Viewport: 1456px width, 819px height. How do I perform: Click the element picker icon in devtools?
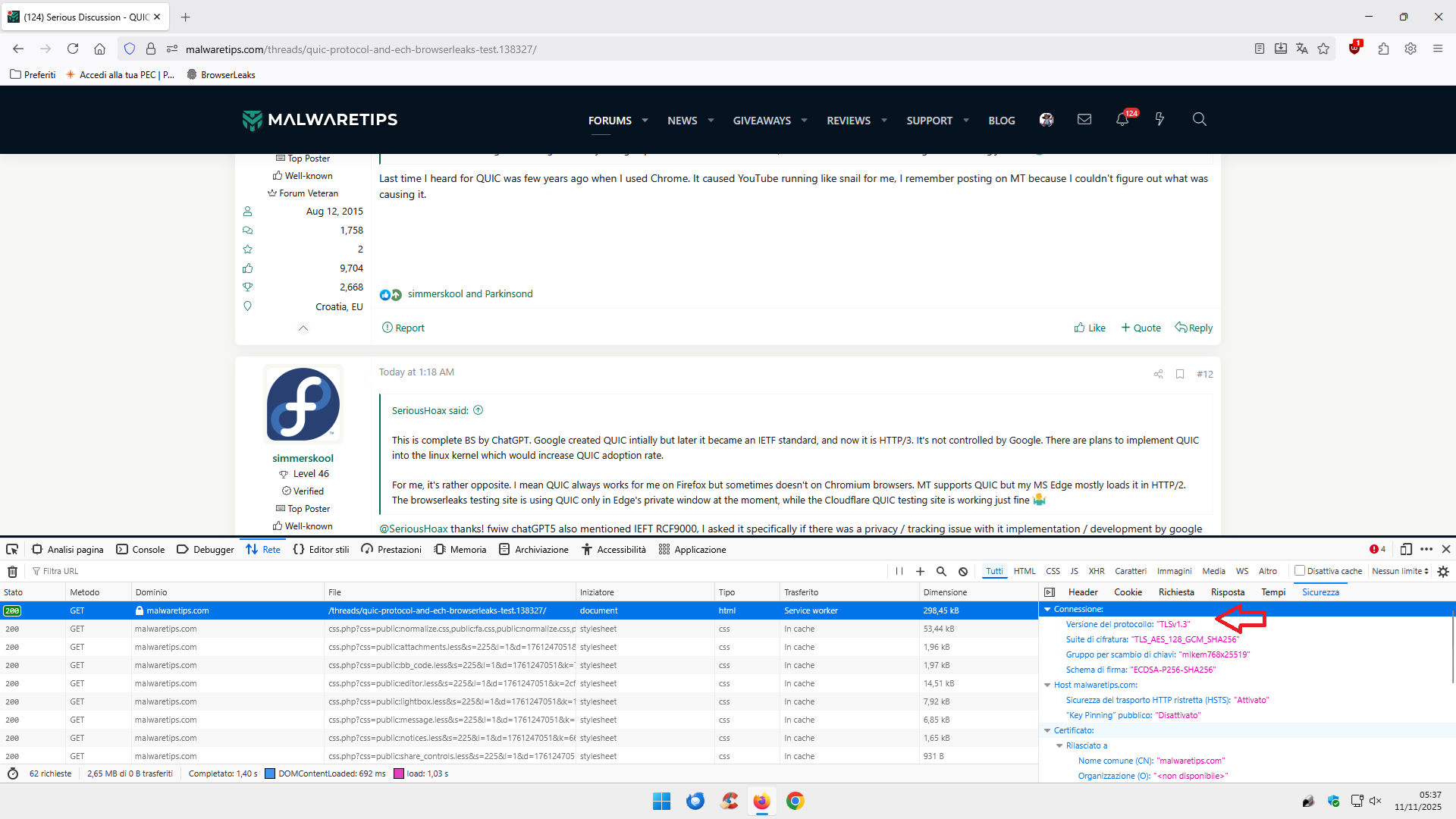tap(12, 550)
